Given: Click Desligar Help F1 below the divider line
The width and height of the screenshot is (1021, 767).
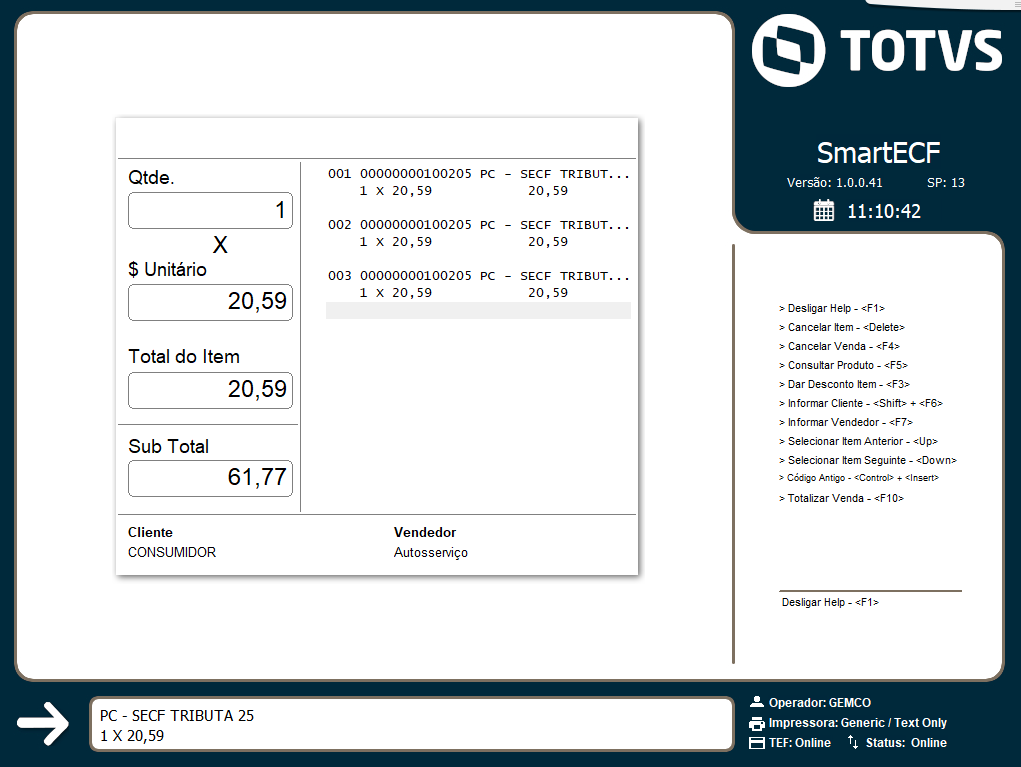Looking at the screenshot, I should pos(830,602).
